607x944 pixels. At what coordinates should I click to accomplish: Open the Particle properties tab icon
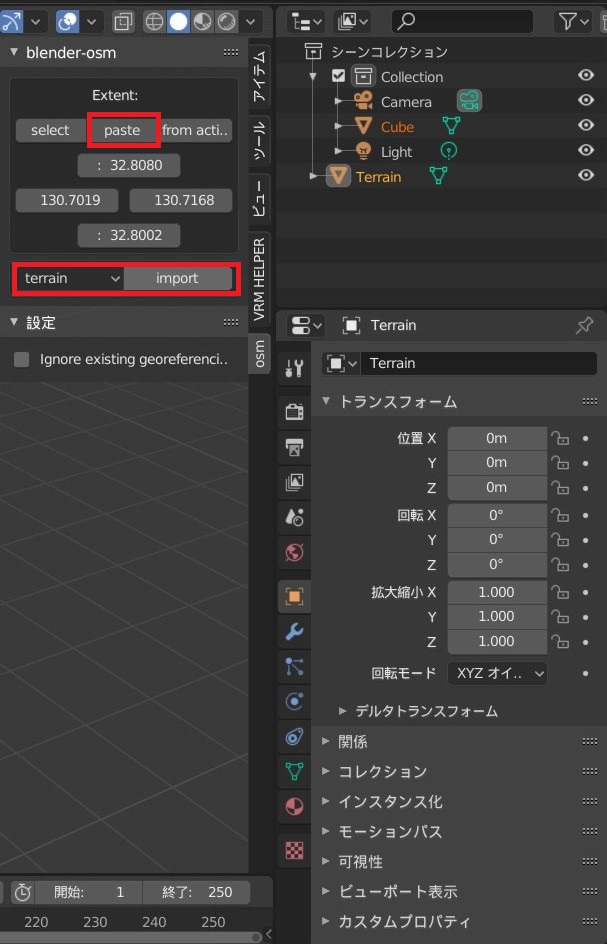pos(294,666)
